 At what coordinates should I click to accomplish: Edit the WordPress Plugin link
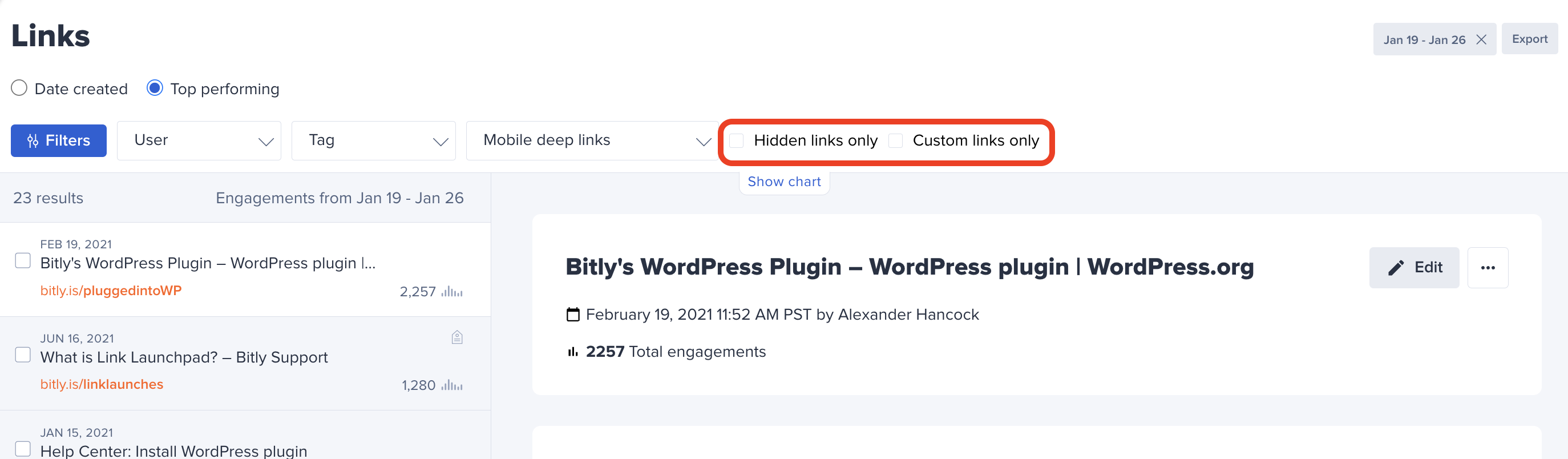(x=1414, y=267)
